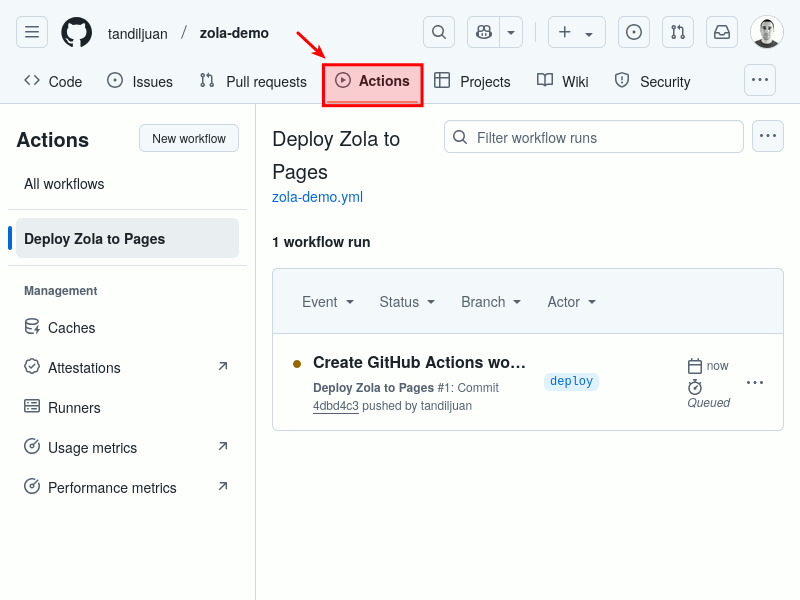Expand the Copilot dropdown arrow
This screenshot has width=800, height=600.
click(511, 32)
